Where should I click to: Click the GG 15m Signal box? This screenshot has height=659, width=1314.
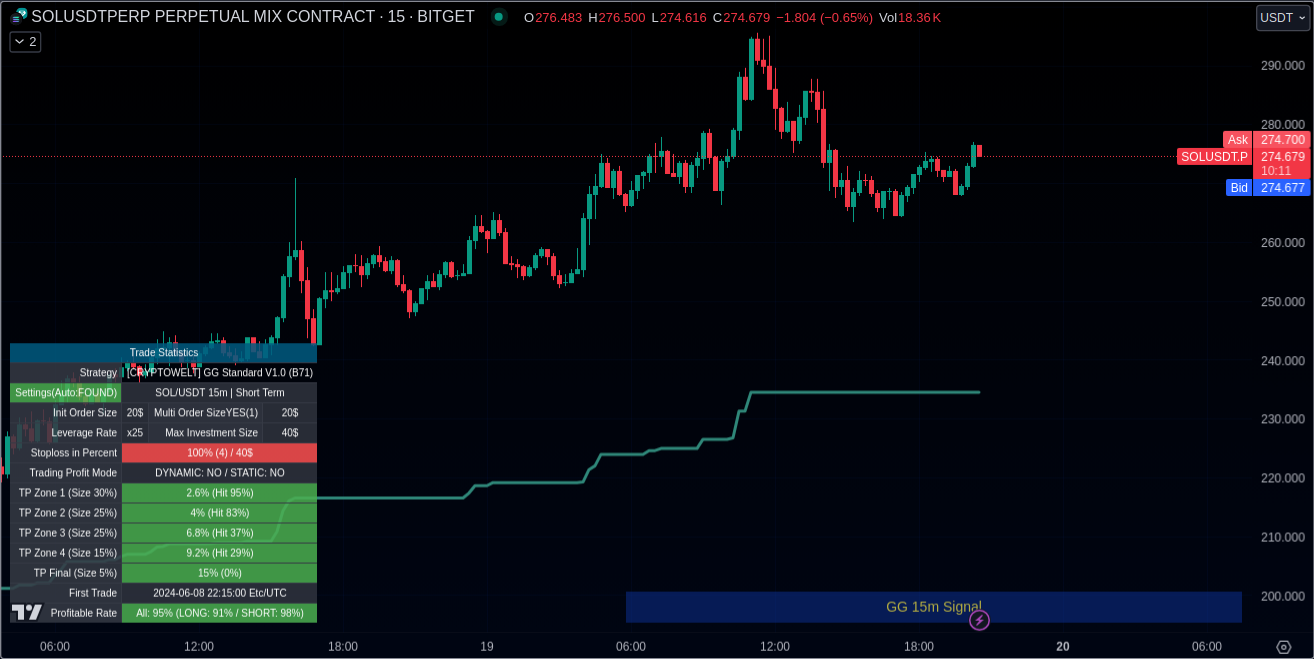[x=933, y=606]
